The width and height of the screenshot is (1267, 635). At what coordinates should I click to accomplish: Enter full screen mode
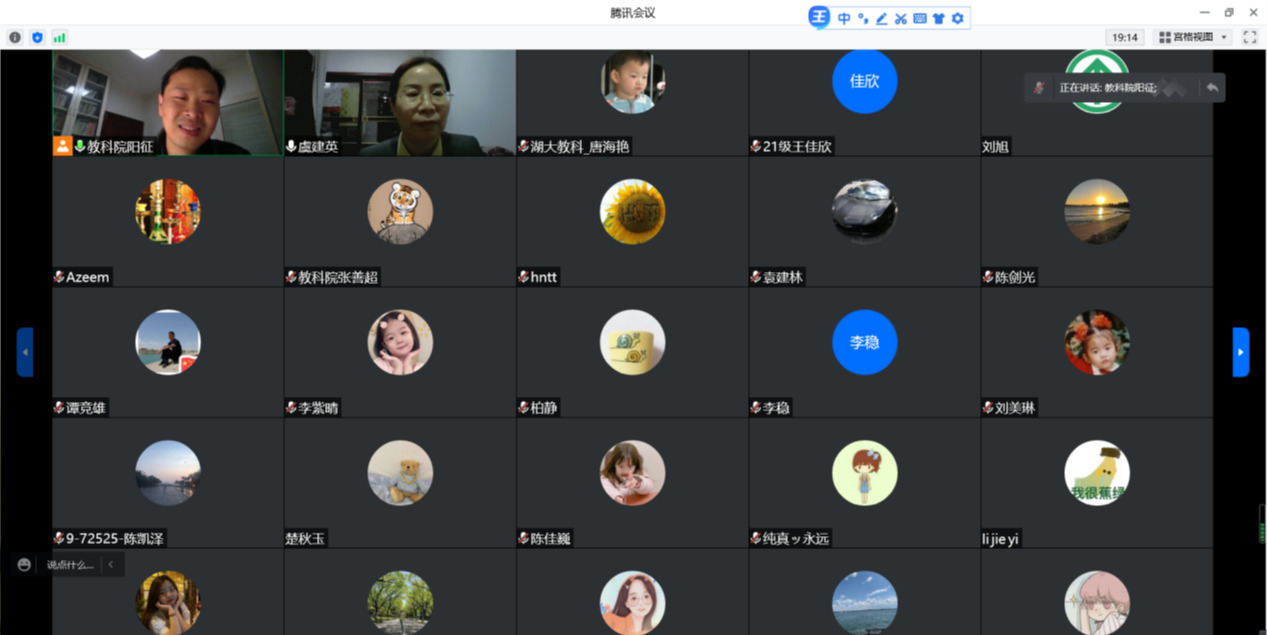(x=1249, y=37)
